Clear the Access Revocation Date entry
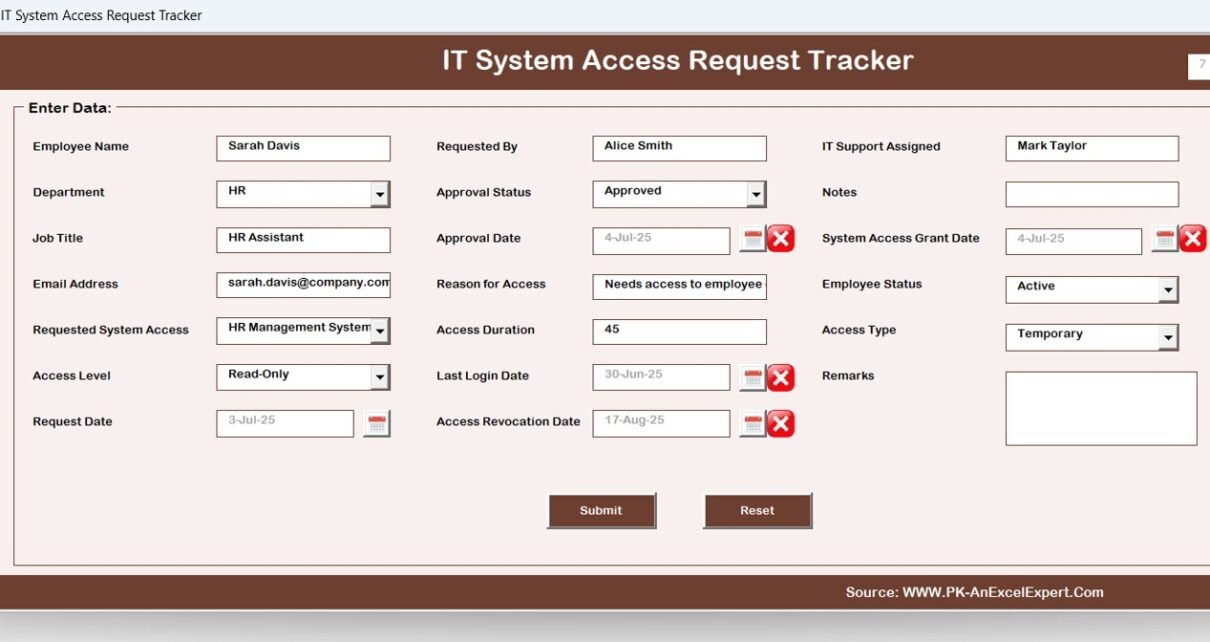 tap(781, 423)
